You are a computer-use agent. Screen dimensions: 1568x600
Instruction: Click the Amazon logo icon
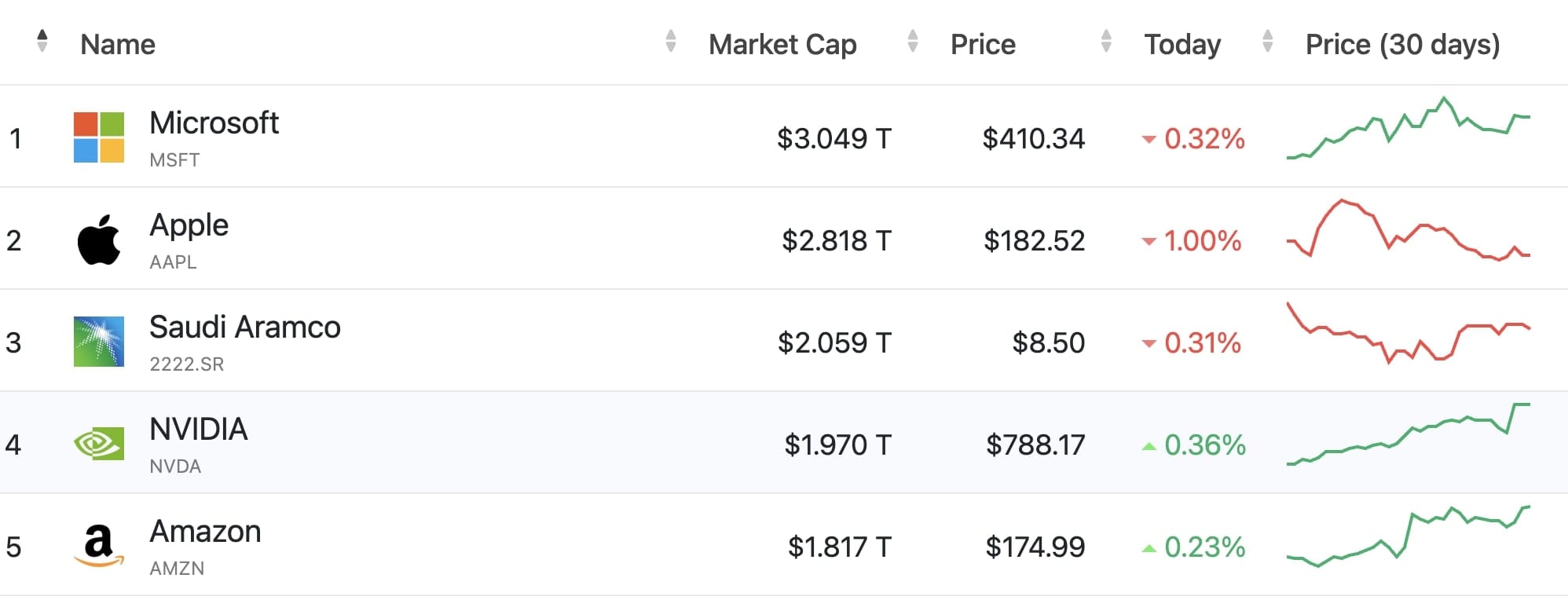(99, 546)
